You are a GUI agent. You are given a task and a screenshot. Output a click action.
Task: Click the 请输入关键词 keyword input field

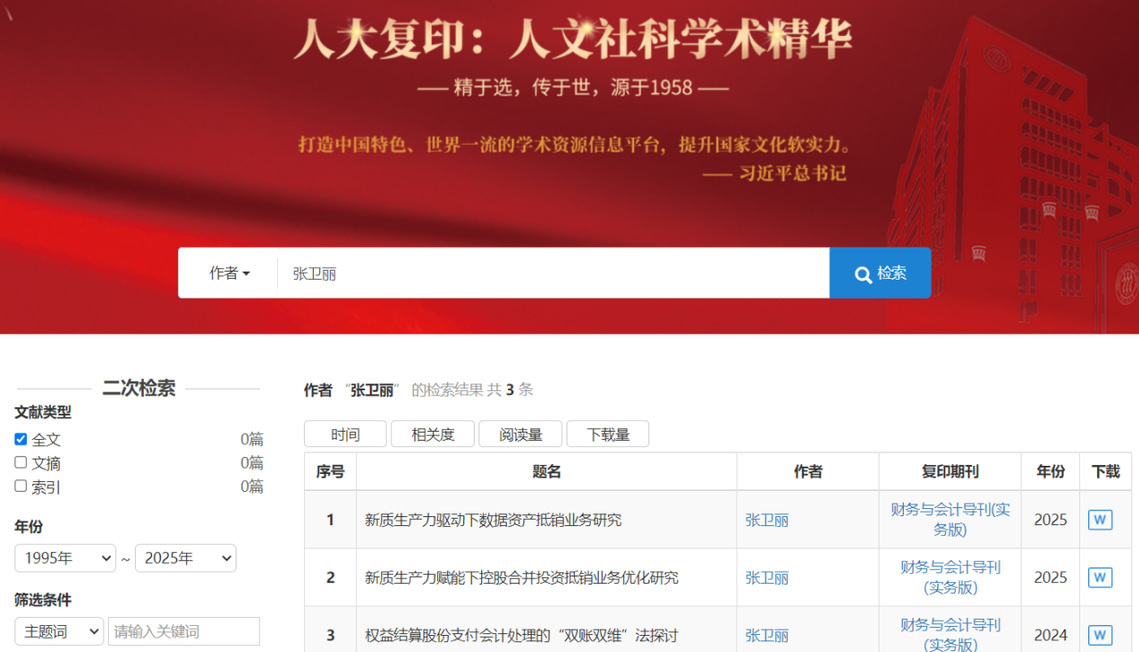[184, 631]
